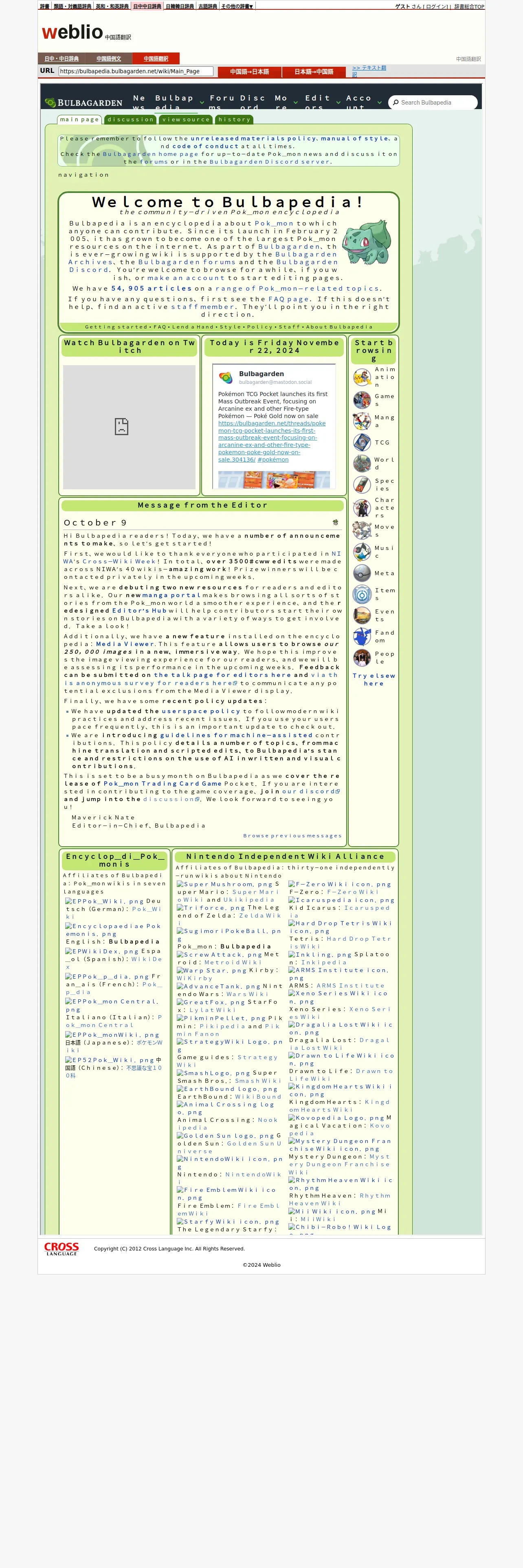Click the Items category icon
This screenshot has width=523, height=1568.
pyautogui.click(x=362, y=594)
